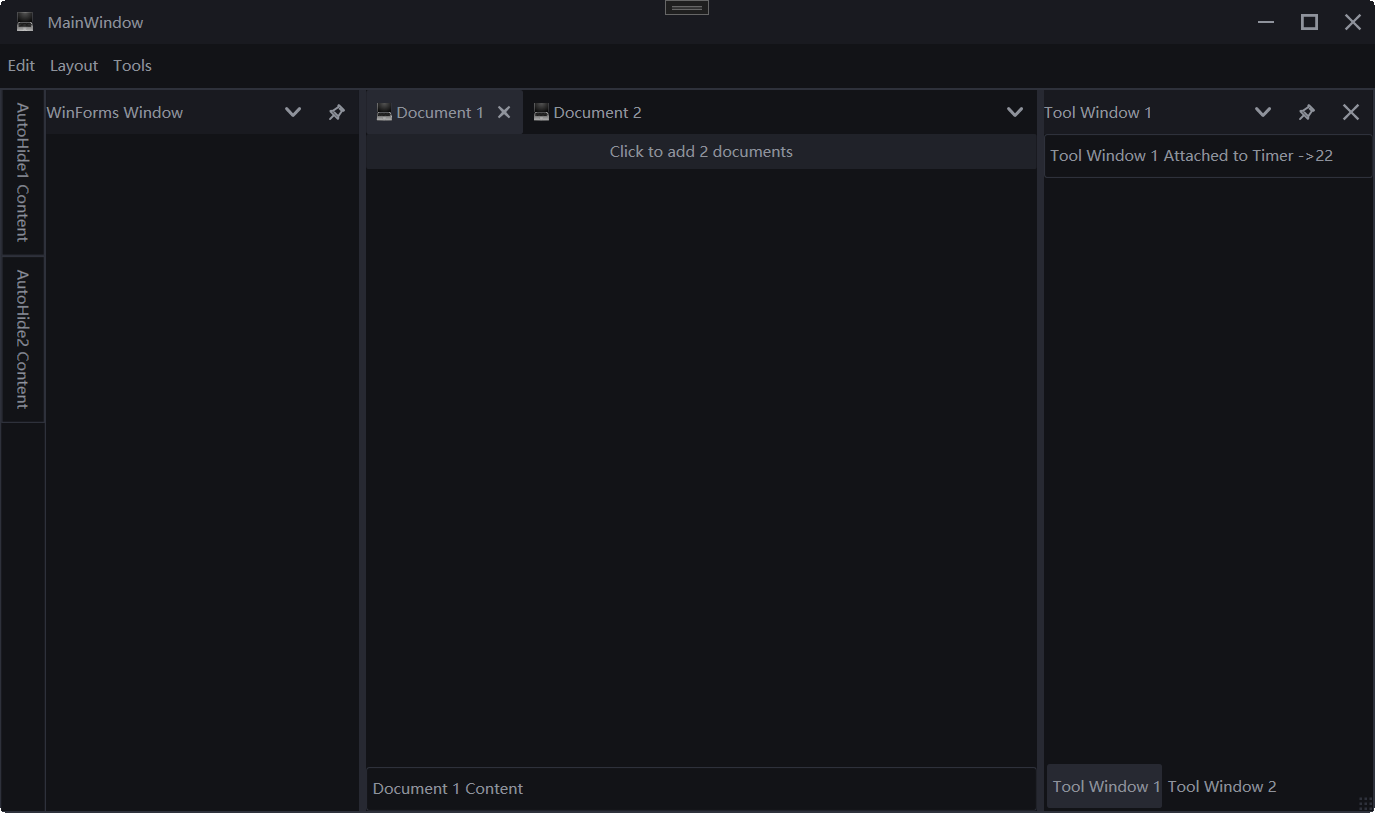The height and width of the screenshot is (813, 1375).
Task: Close the Document 1 tab
Action: coord(504,112)
